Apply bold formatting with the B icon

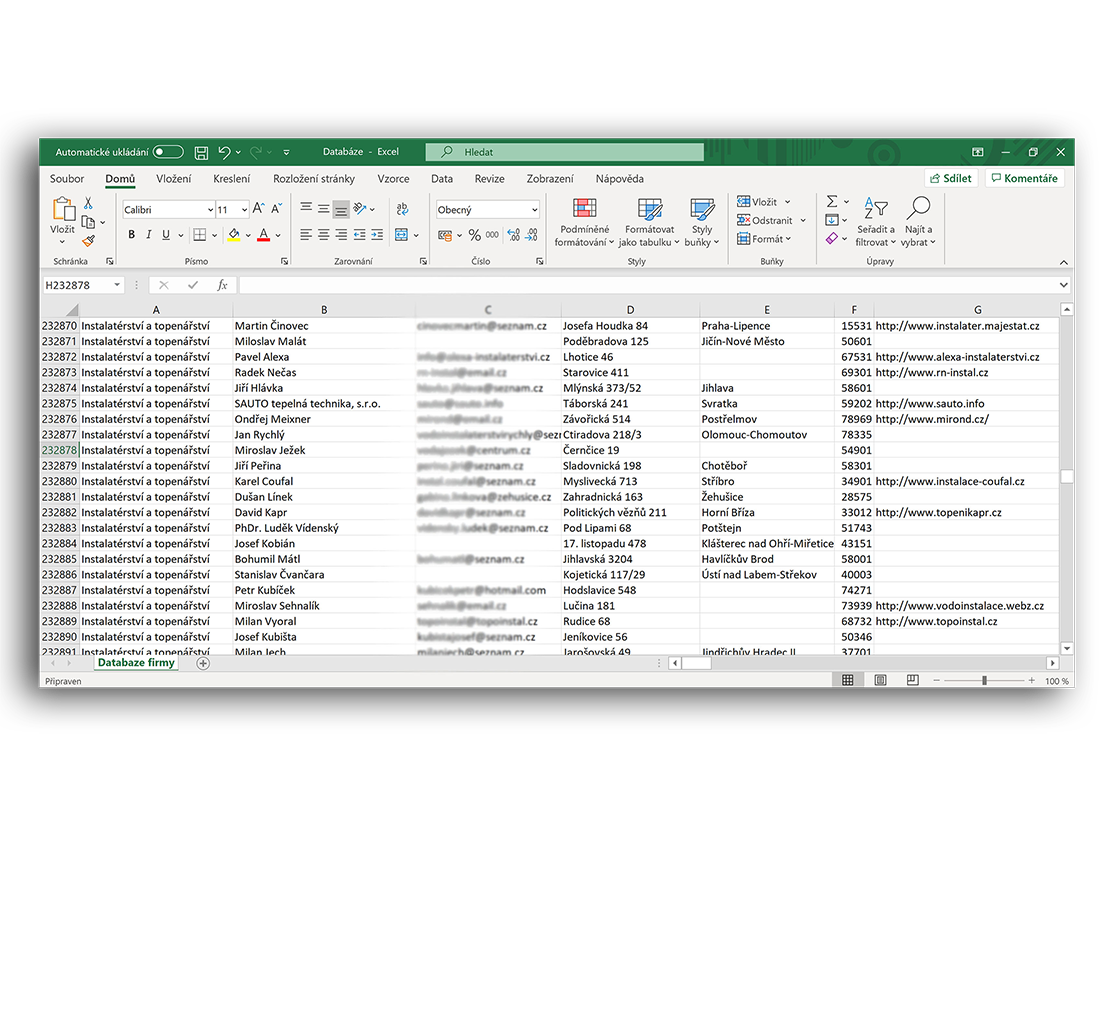click(131, 235)
